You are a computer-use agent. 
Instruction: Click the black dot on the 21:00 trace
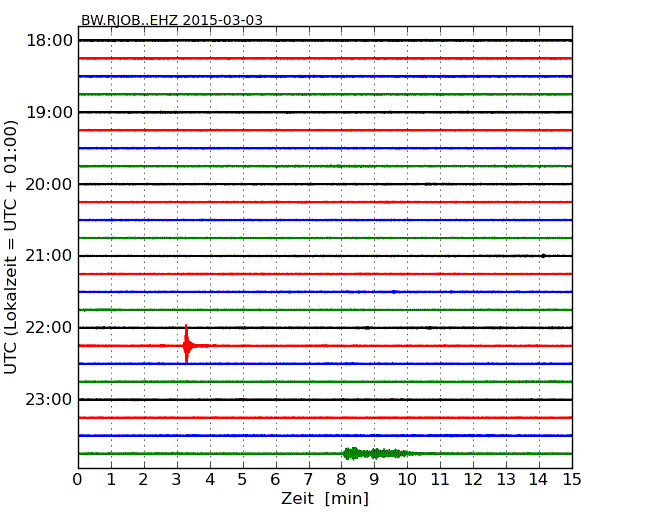[x=543, y=256]
